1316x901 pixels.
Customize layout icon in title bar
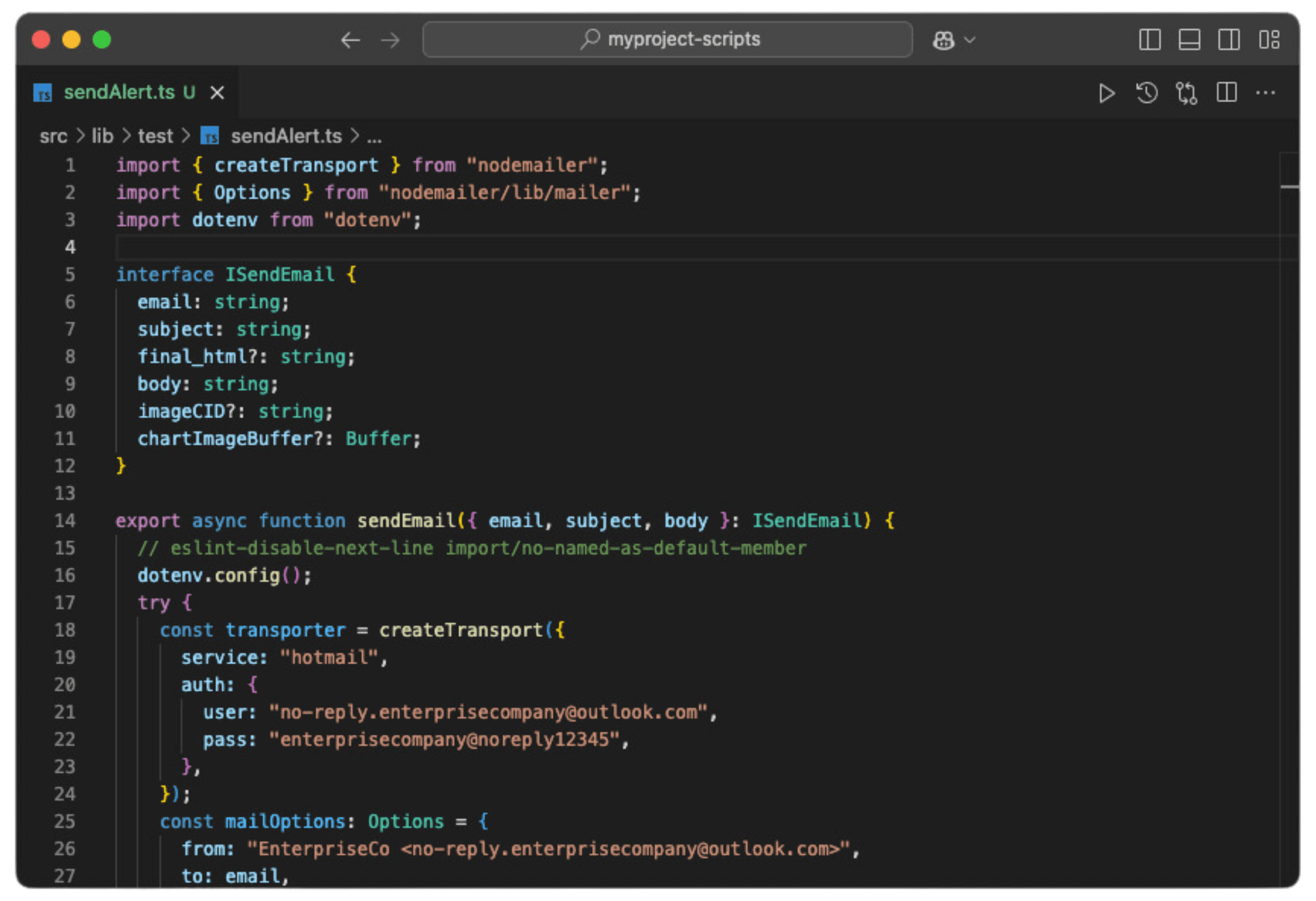click(1269, 40)
